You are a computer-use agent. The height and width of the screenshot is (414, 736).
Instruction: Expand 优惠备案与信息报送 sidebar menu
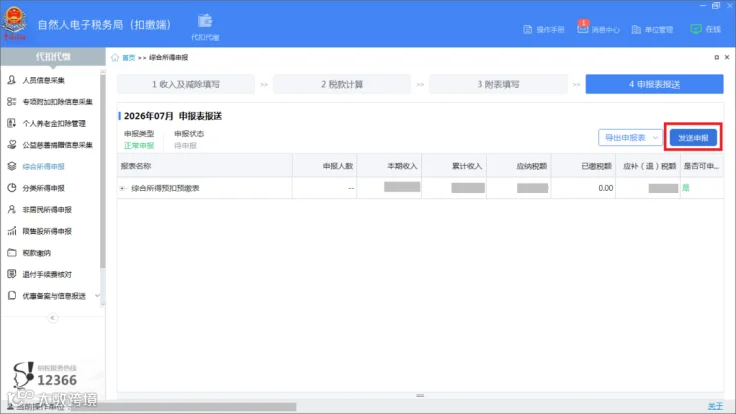(x=53, y=296)
